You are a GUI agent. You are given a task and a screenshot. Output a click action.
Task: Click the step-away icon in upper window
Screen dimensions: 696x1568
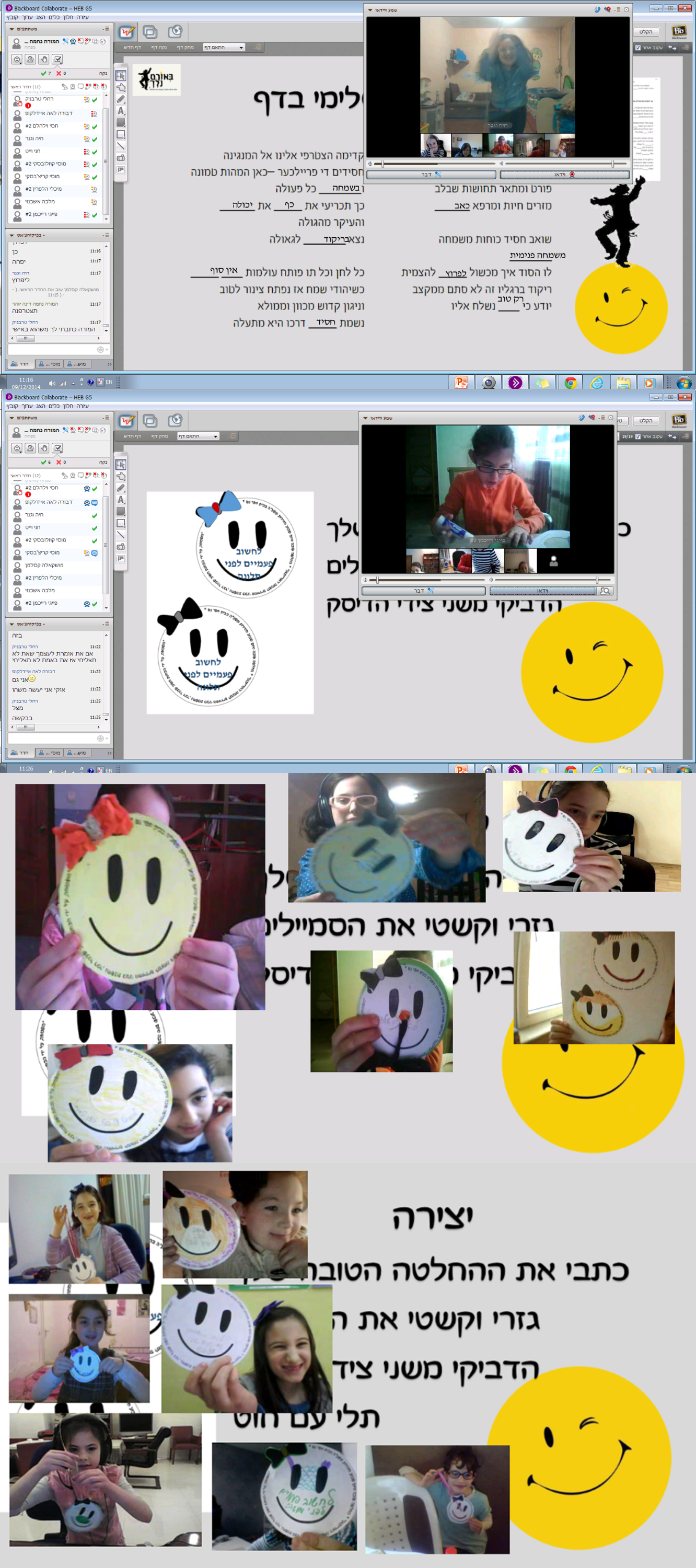pos(30,59)
